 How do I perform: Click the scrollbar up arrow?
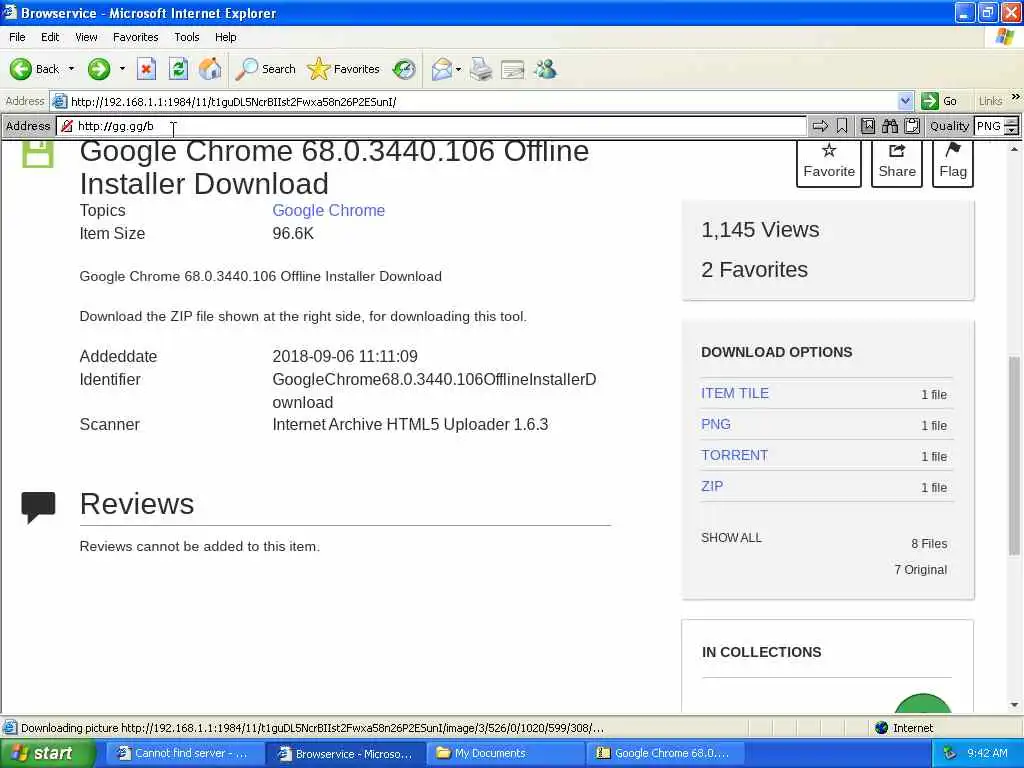tap(1014, 150)
